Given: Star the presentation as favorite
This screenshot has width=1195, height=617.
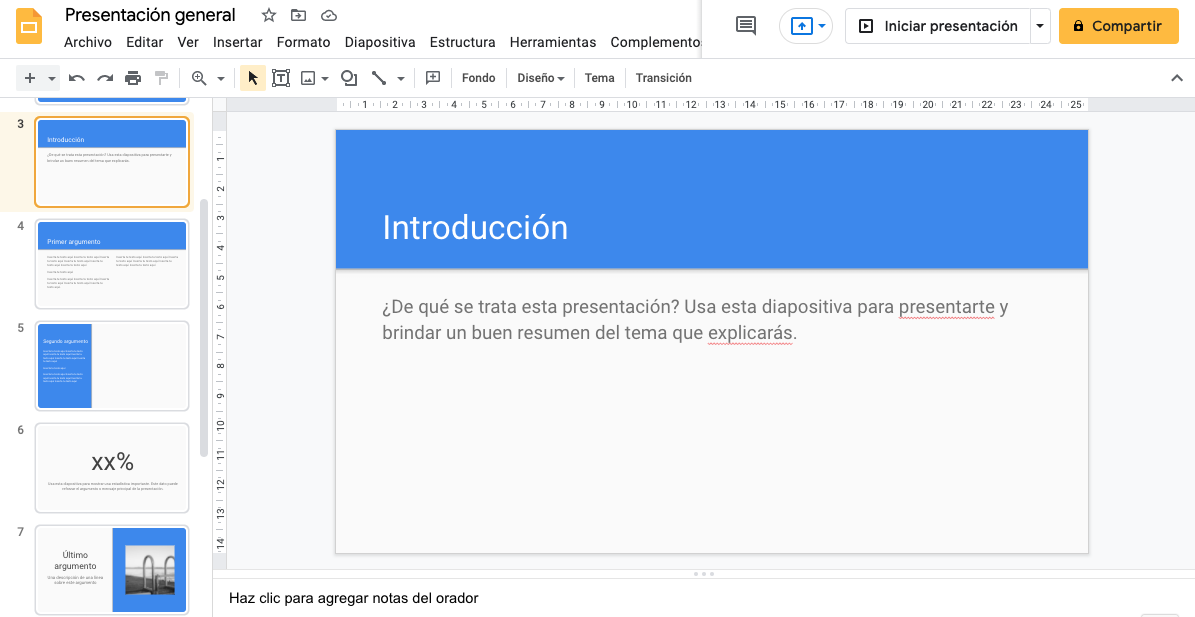Looking at the screenshot, I should (x=267, y=15).
